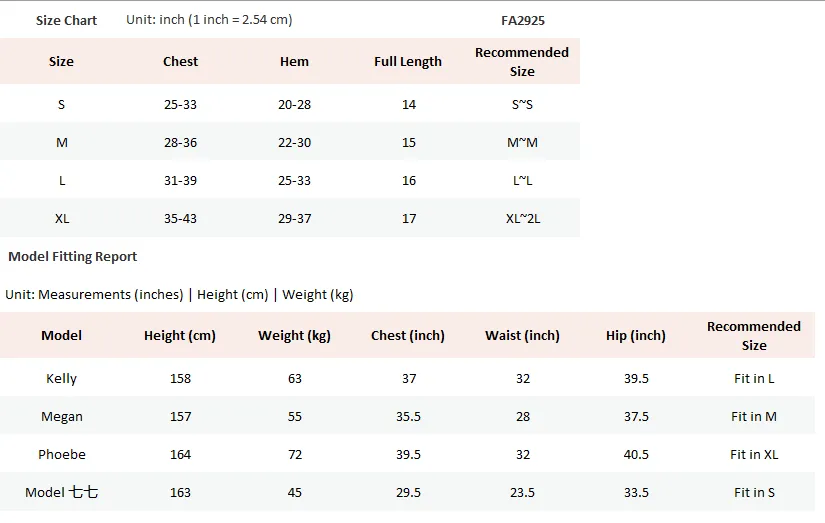Click the Model Fitting Report heading
The height and width of the screenshot is (523, 825).
coord(73,256)
